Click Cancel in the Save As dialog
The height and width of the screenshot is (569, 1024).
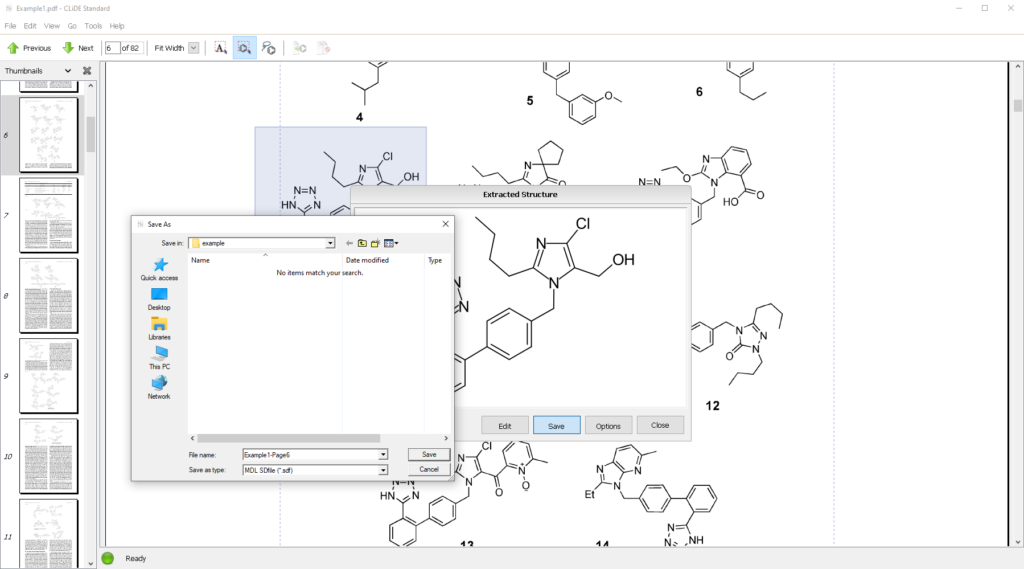coord(429,469)
